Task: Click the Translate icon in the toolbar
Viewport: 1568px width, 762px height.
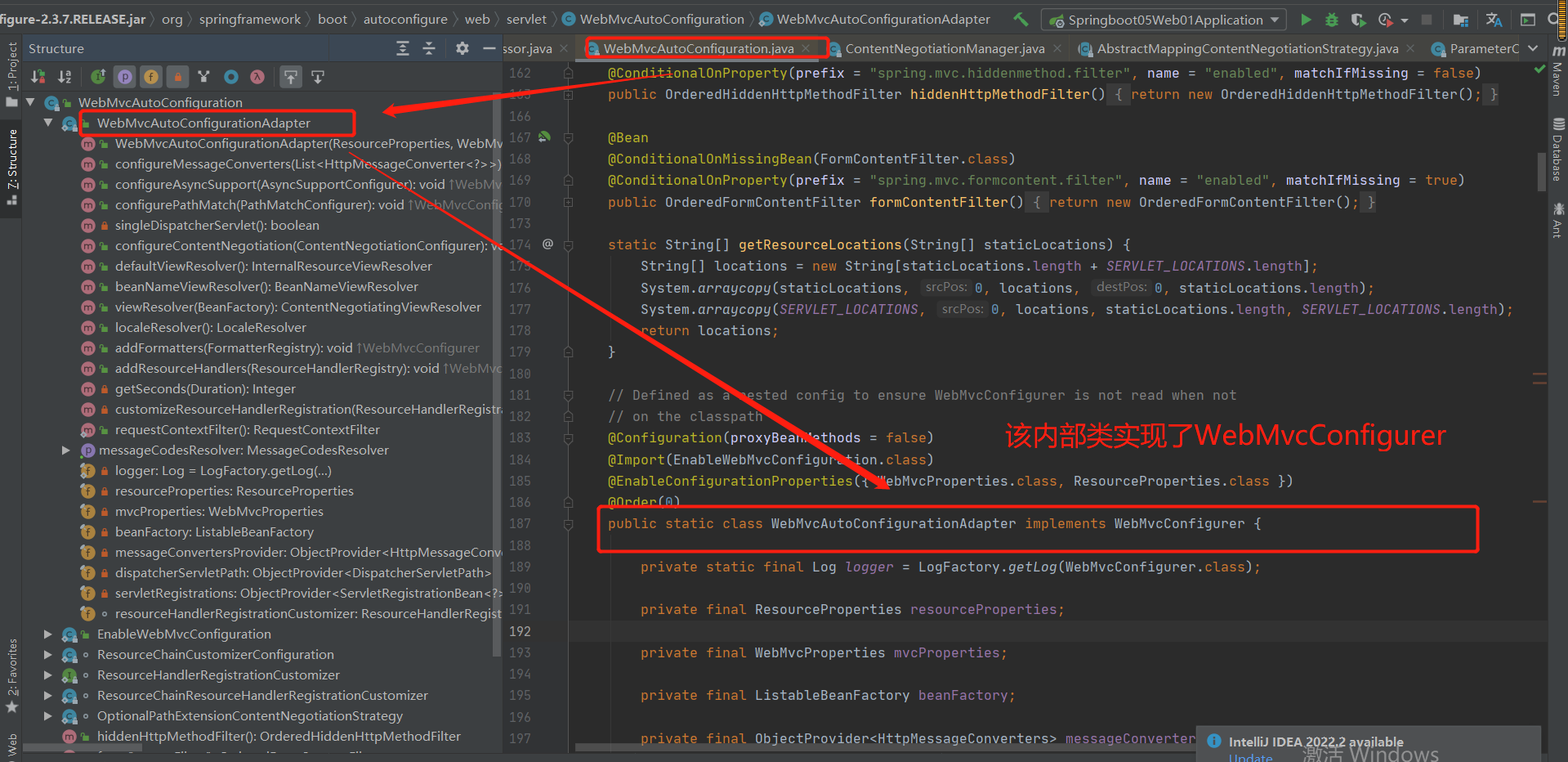Action: pyautogui.click(x=1494, y=20)
